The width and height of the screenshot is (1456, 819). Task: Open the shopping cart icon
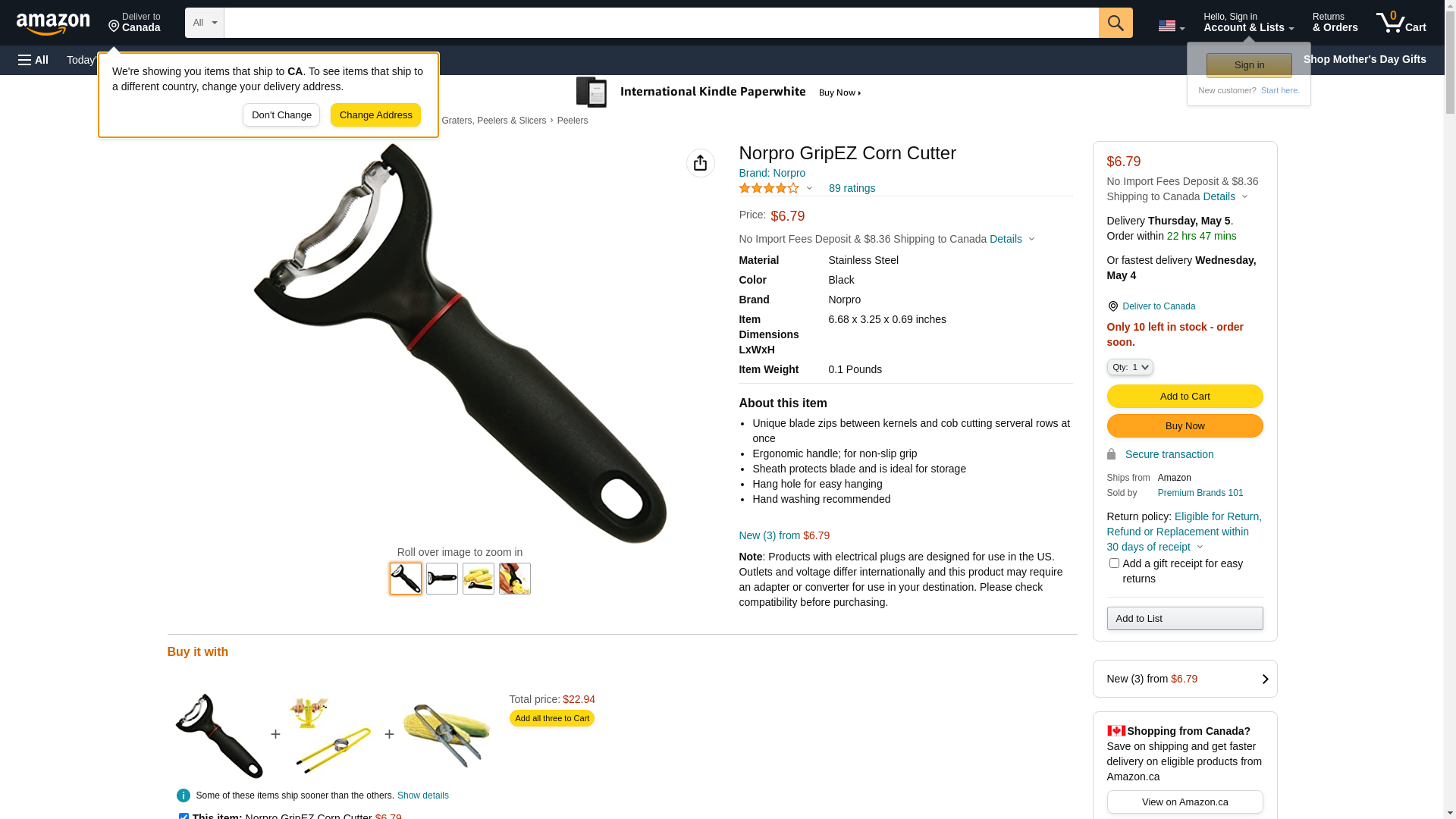(1401, 23)
